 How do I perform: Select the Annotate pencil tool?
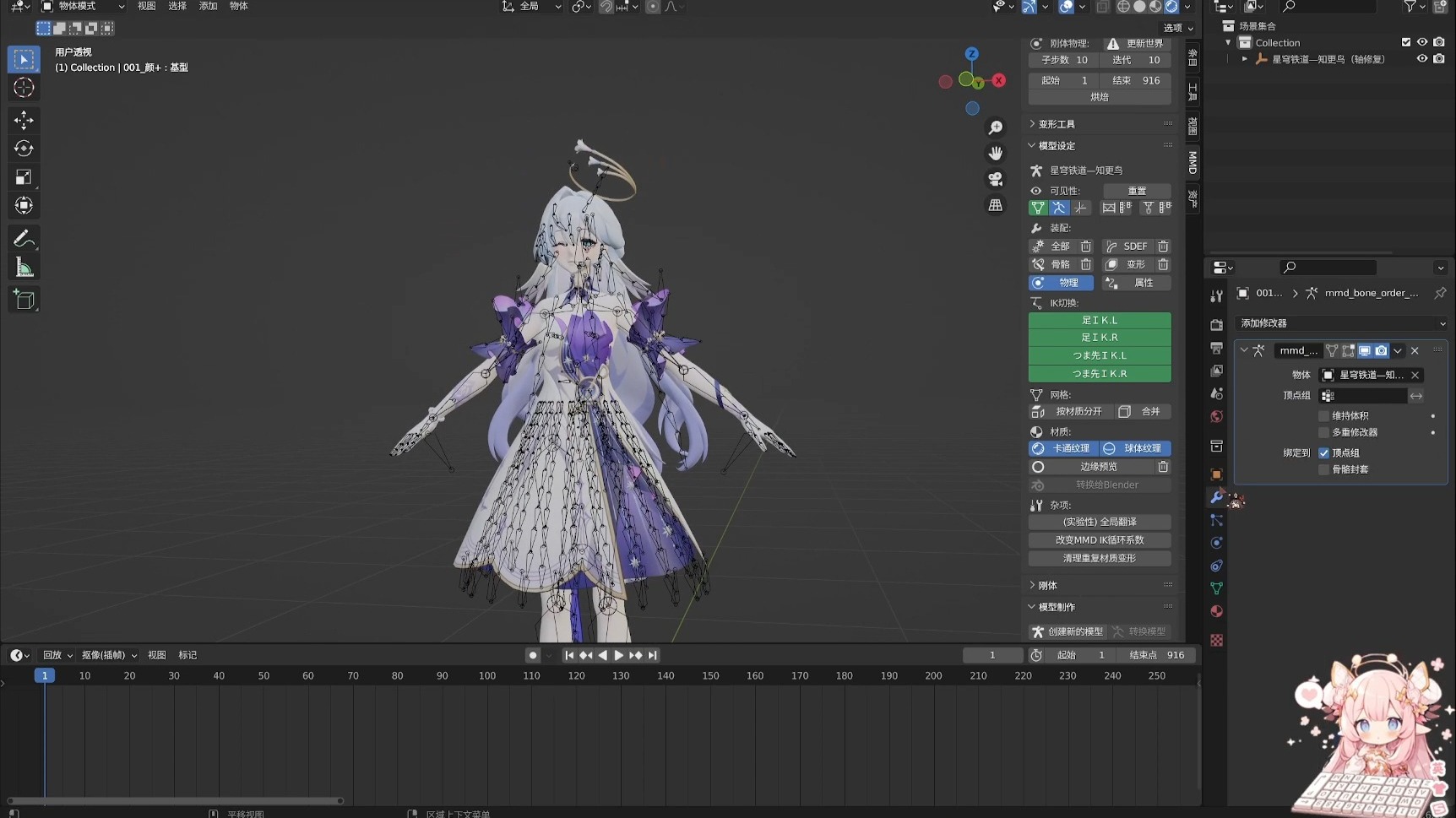coord(24,239)
